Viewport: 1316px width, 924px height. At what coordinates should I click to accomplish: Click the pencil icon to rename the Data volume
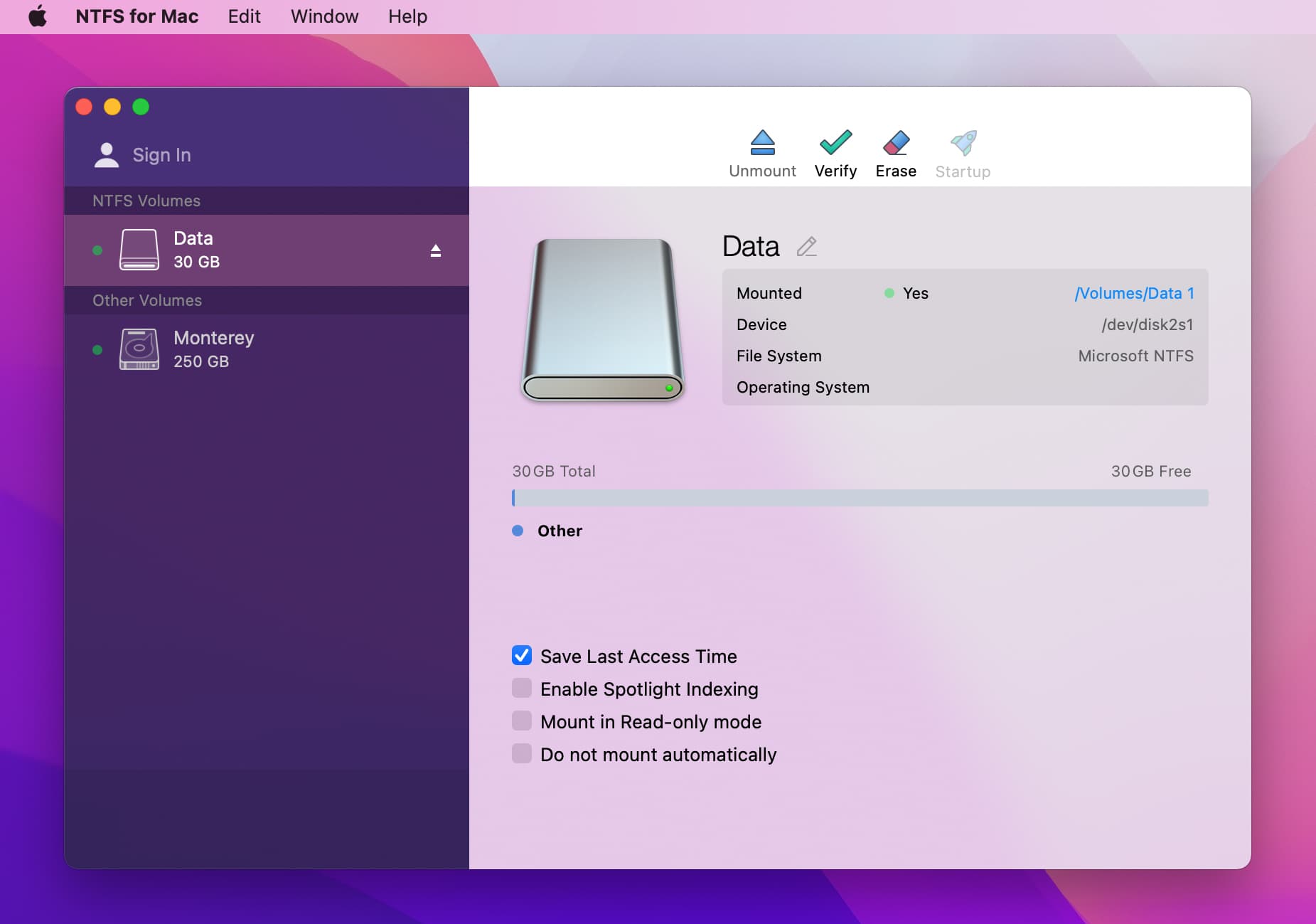807,248
